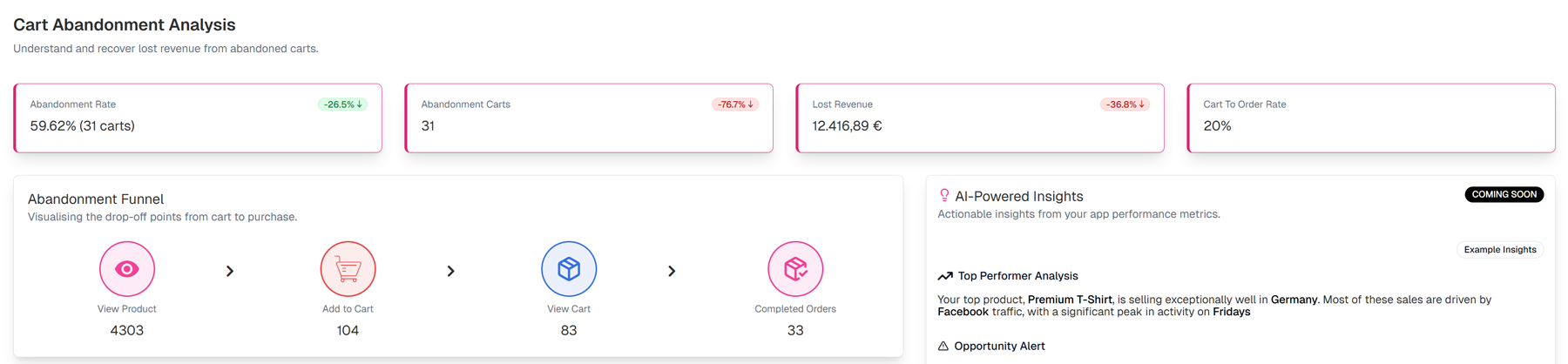Select the Cart To Order Rate card

tap(1370, 118)
